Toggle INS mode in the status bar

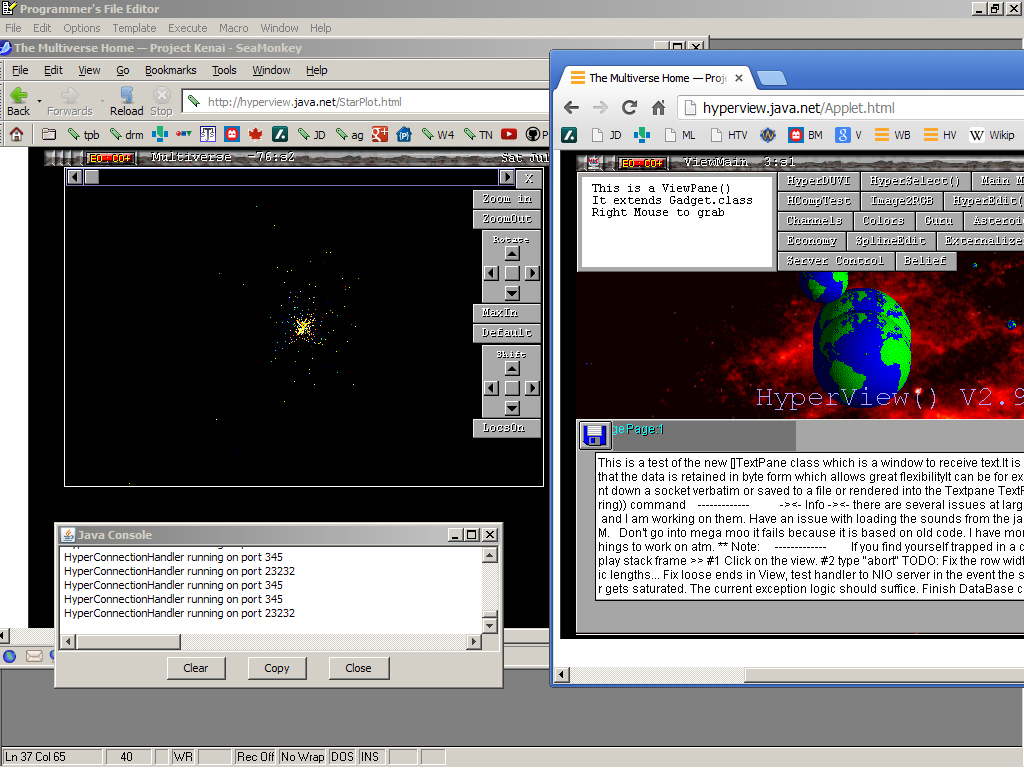(x=370, y=757)
